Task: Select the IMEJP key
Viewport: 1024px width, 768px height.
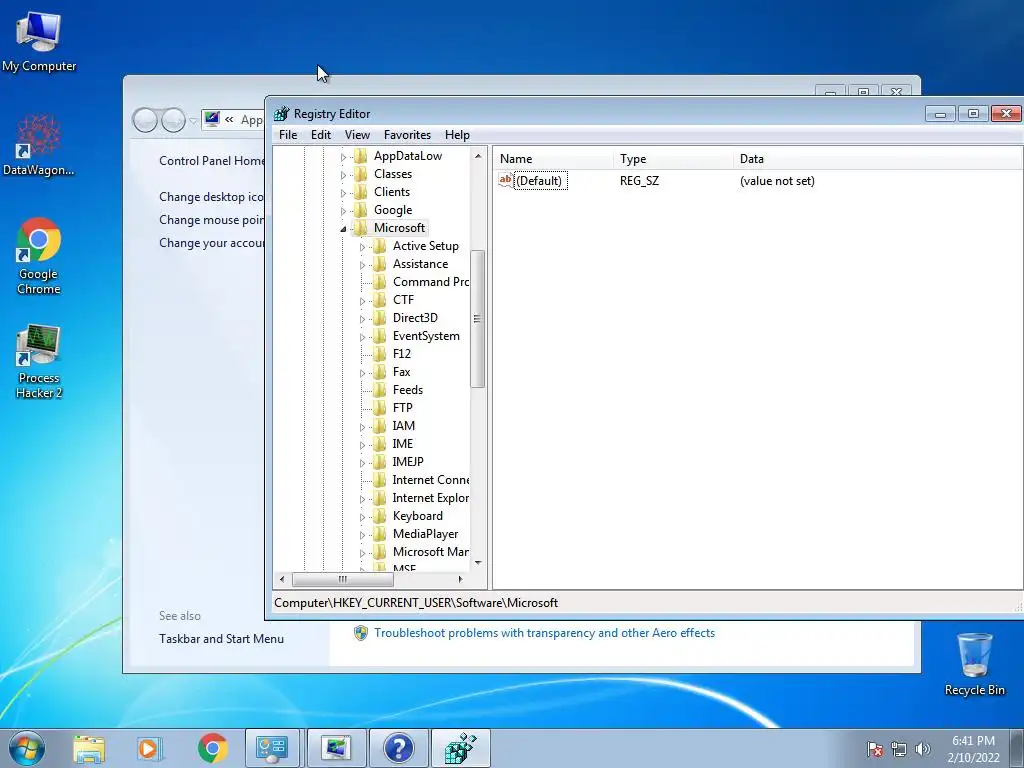Action: coord(408,462)
